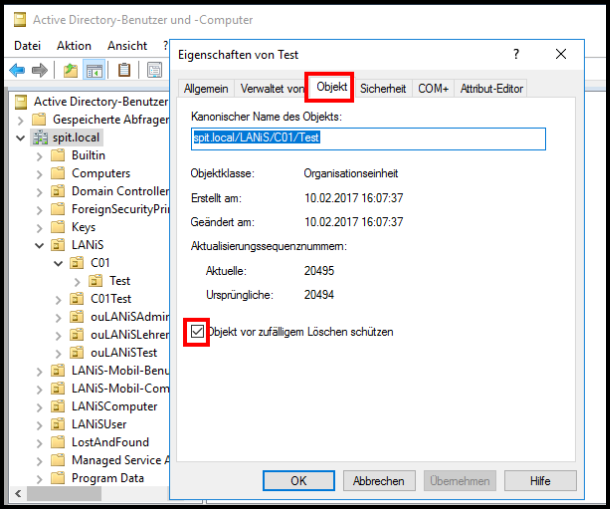This screenshot has width=610, height=509.
Task: Click the Up one level folder icon
Action: [x=70, y=70]
